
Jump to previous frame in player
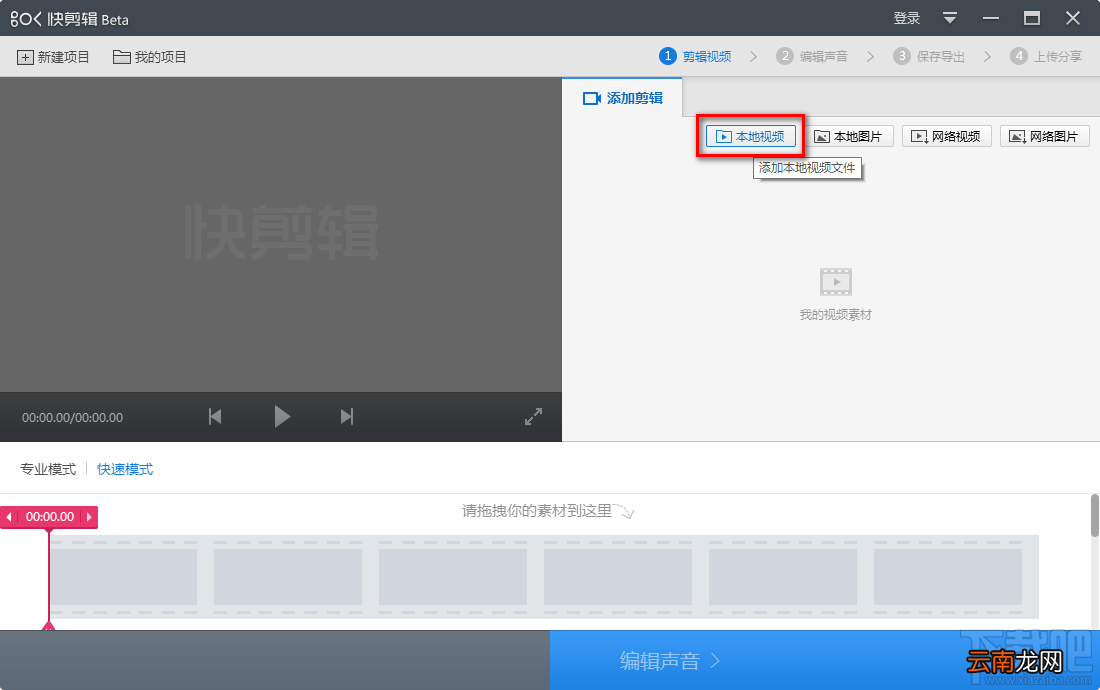coord(215,417)
